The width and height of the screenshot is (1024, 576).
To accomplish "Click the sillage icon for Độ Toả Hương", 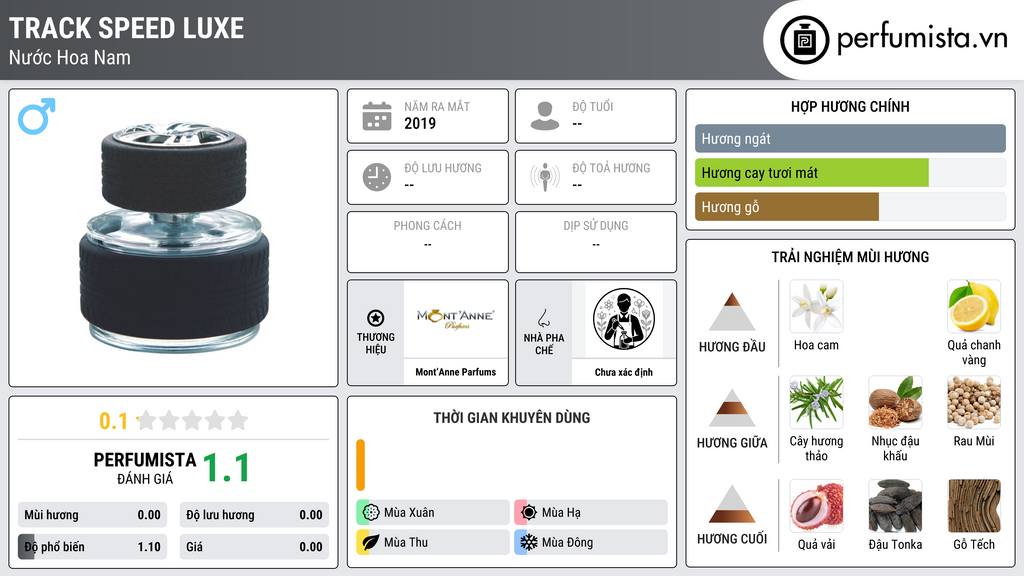I will (545, 177).
